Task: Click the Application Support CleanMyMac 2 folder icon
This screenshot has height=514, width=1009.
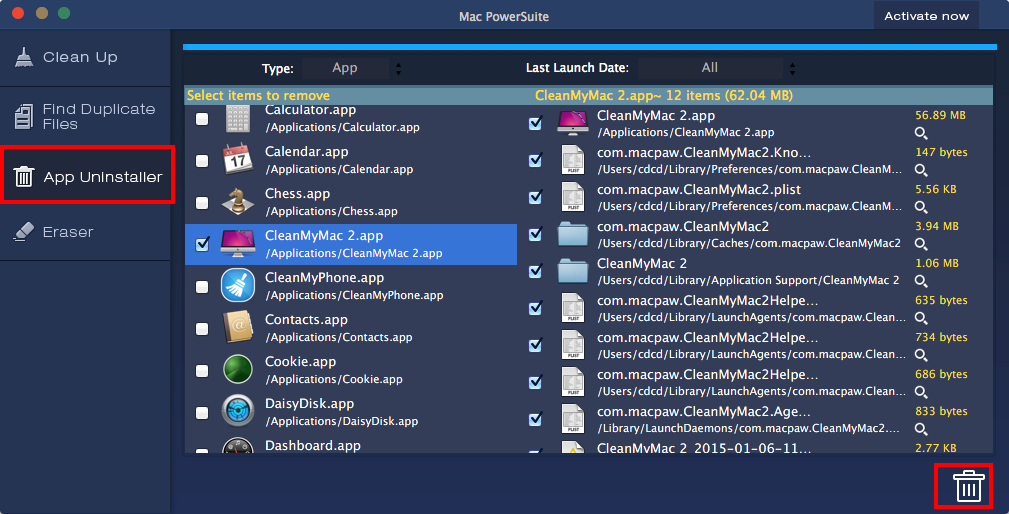Action: point(573,271)
